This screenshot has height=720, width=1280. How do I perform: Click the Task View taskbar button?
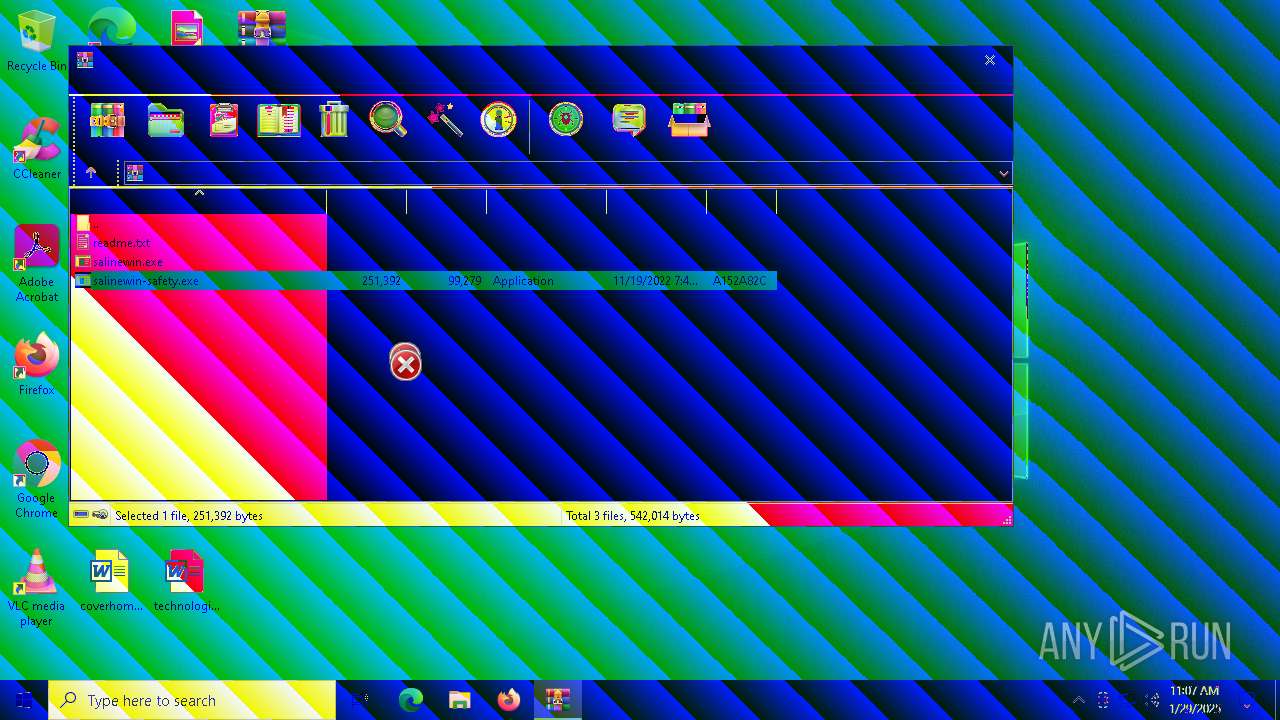(x=361, y=700)
